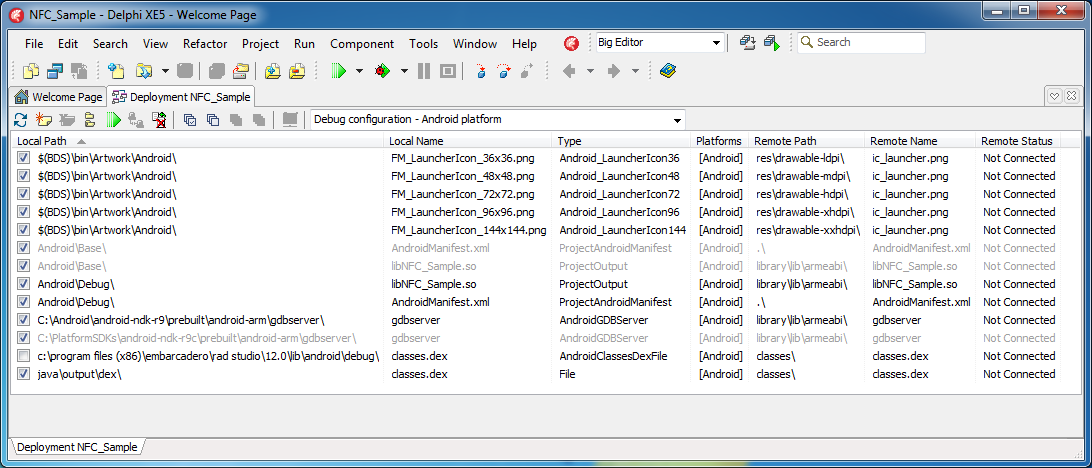Uncheck the FM_LauncherIcon_48x48.png row checkbox

pos(24,176)
